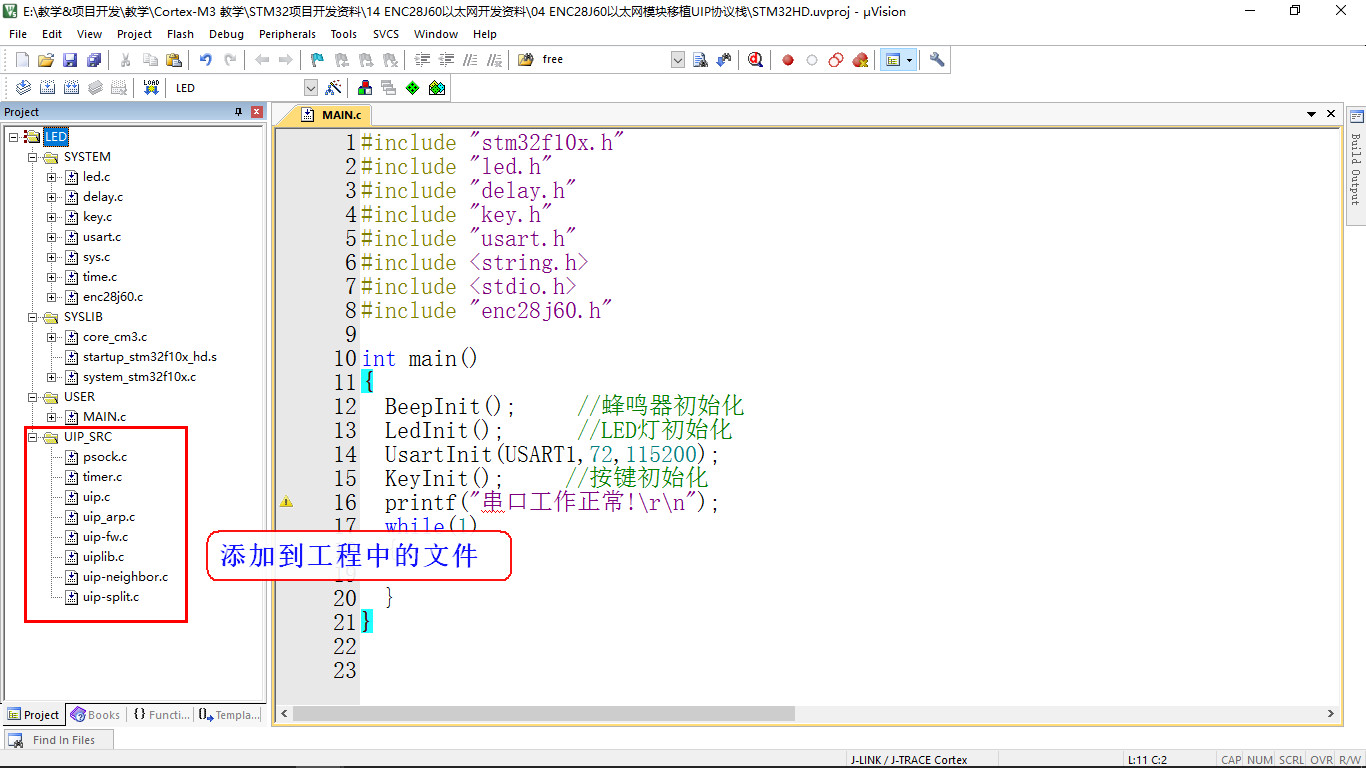Click the Download (LOAD) to flash icon
The height and width of the screenshot is (768, 1366).
click(x=151, y=88)
